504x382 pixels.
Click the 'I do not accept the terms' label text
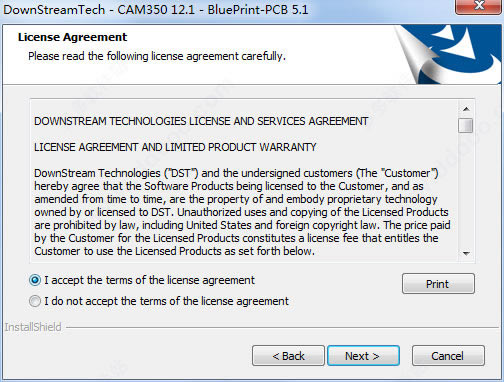166,301
